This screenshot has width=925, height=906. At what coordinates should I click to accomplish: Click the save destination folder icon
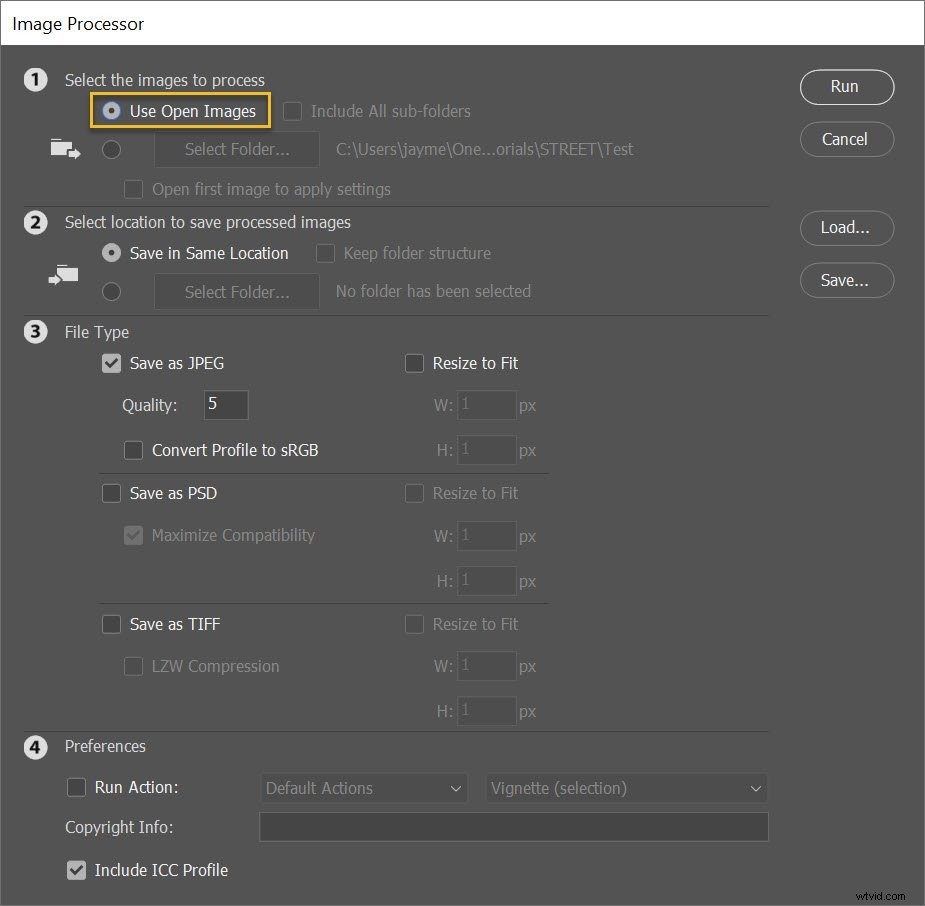63,275
